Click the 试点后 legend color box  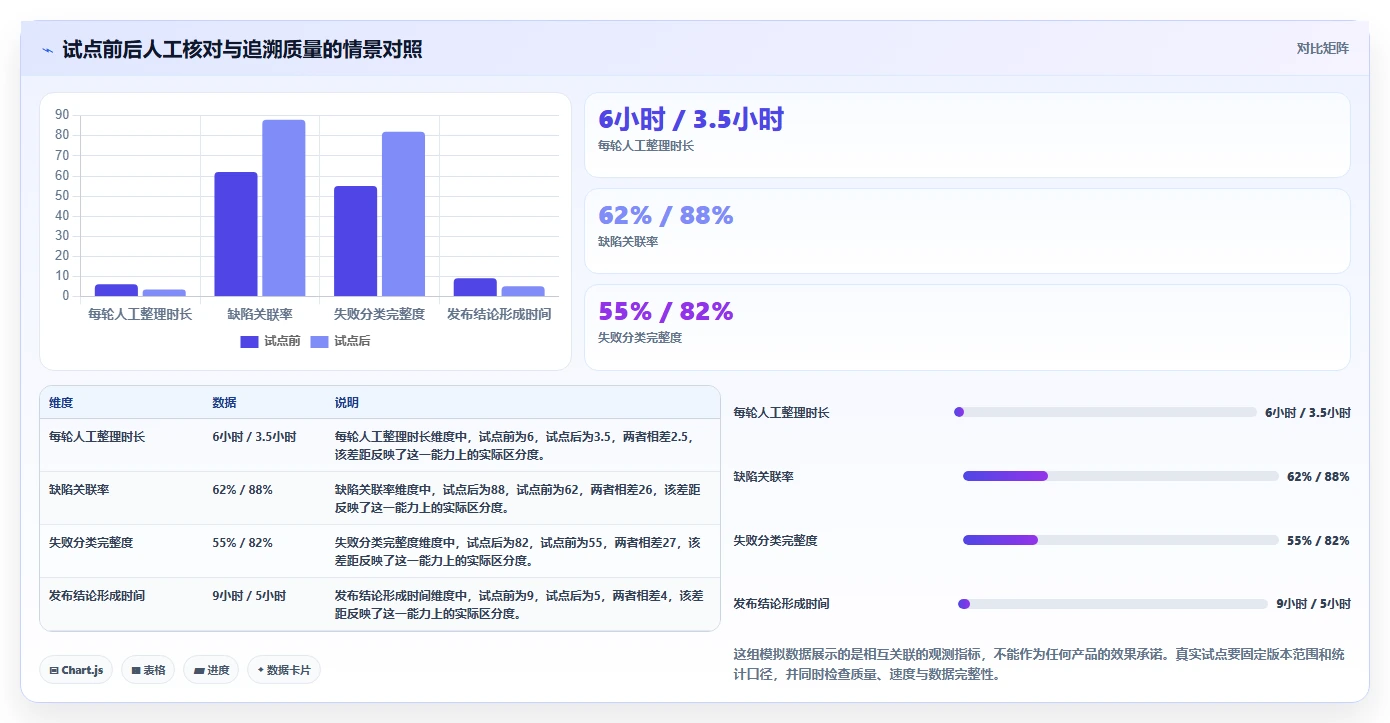click(320, 342)
